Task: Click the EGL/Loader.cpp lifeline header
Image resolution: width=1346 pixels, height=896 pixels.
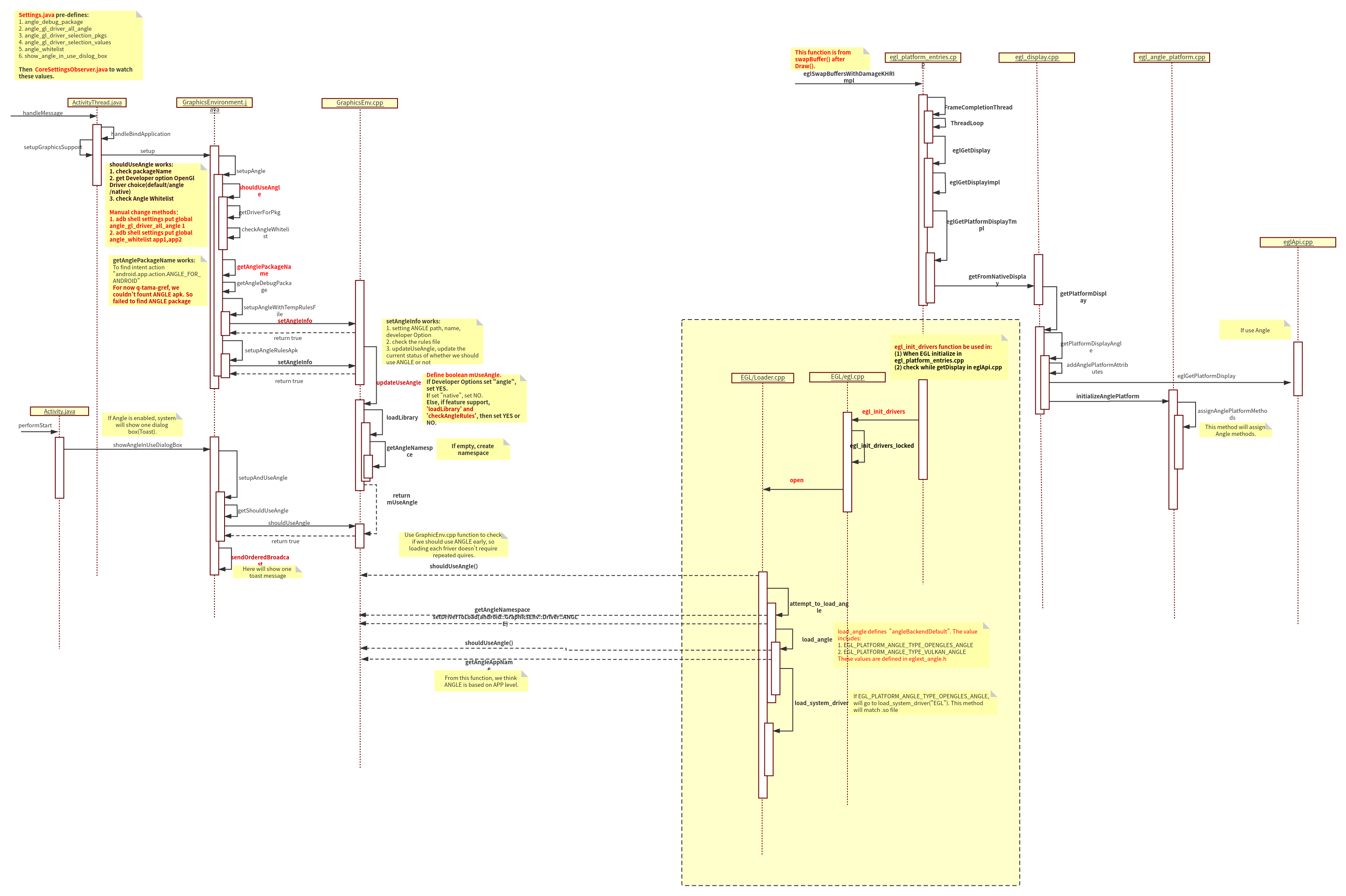Action: 762,377
